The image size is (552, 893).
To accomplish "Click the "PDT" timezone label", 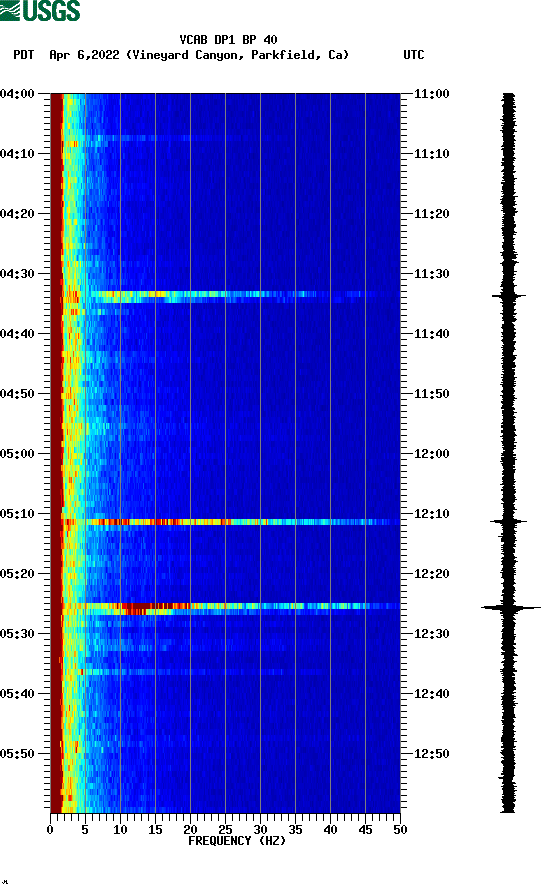I will [24, 55].
